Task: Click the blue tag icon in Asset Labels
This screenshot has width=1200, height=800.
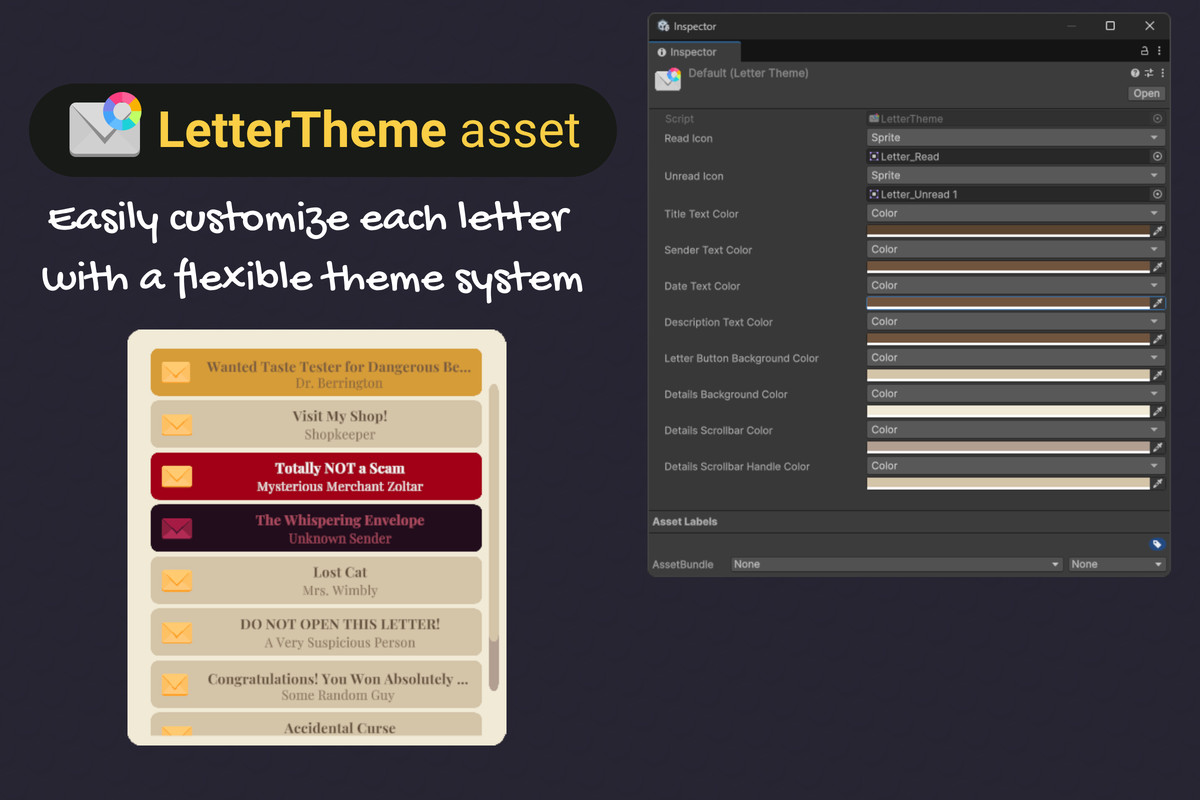Action: tap(1157, 544)
